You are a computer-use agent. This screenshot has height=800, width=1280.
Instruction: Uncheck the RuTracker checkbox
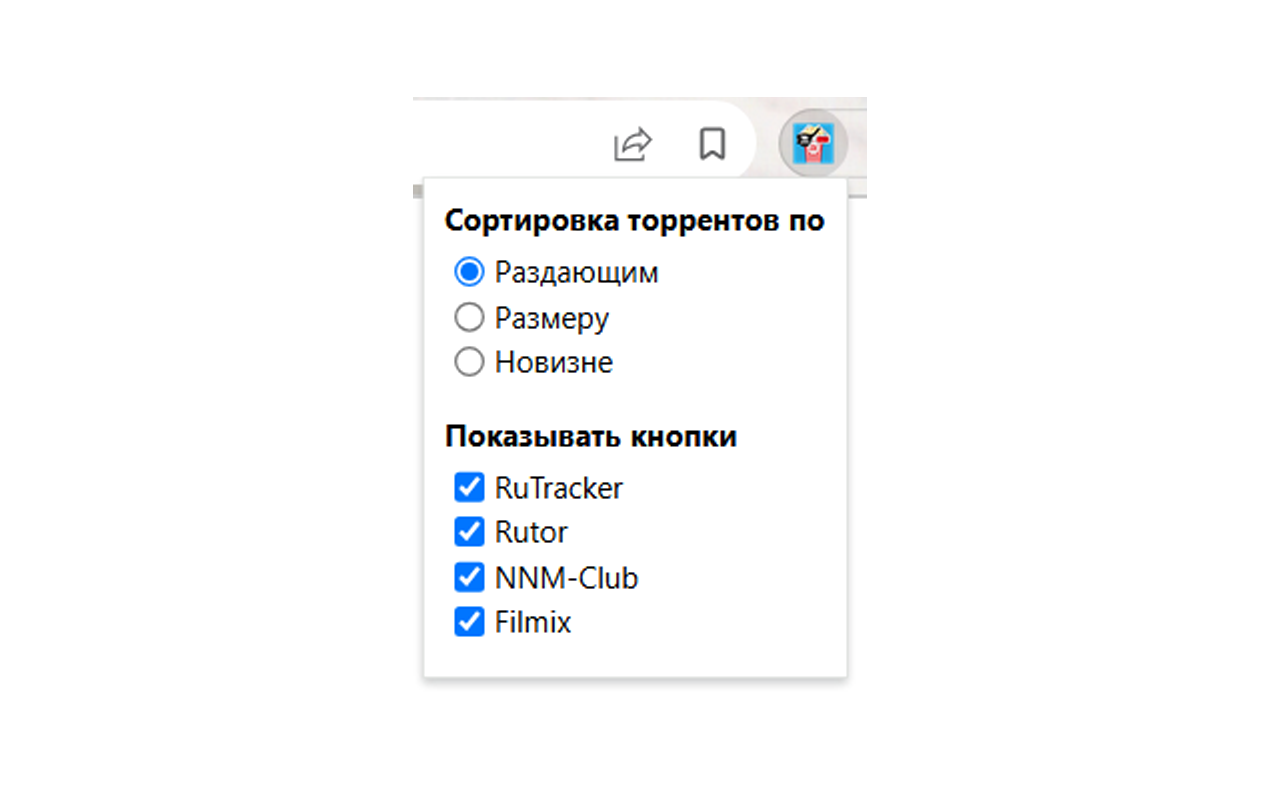point(469,487)
